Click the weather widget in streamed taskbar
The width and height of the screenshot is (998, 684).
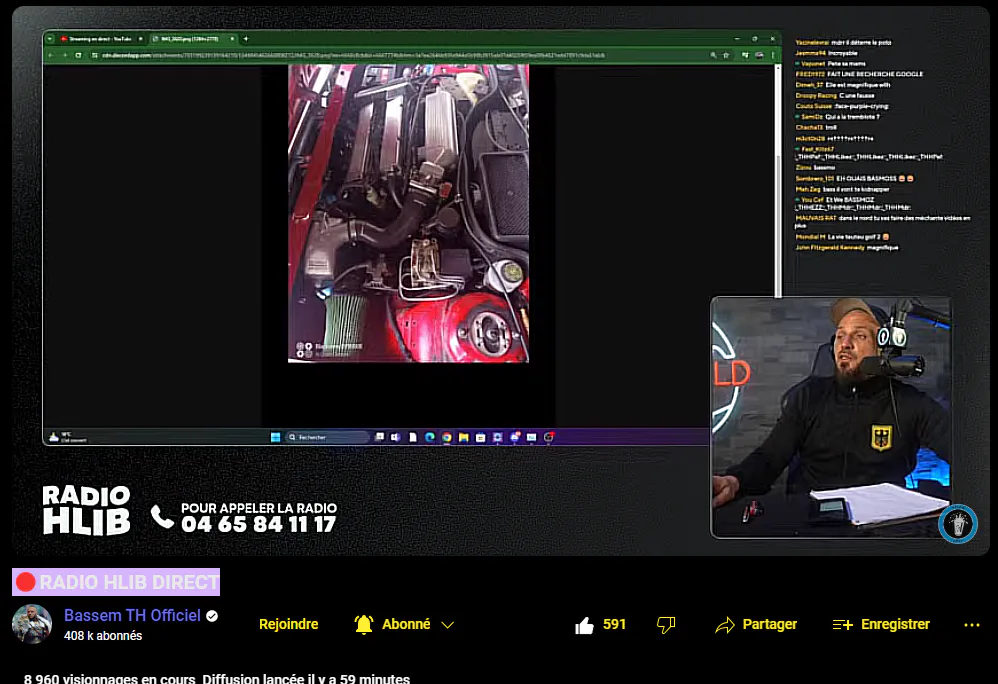tap(67, 437)
